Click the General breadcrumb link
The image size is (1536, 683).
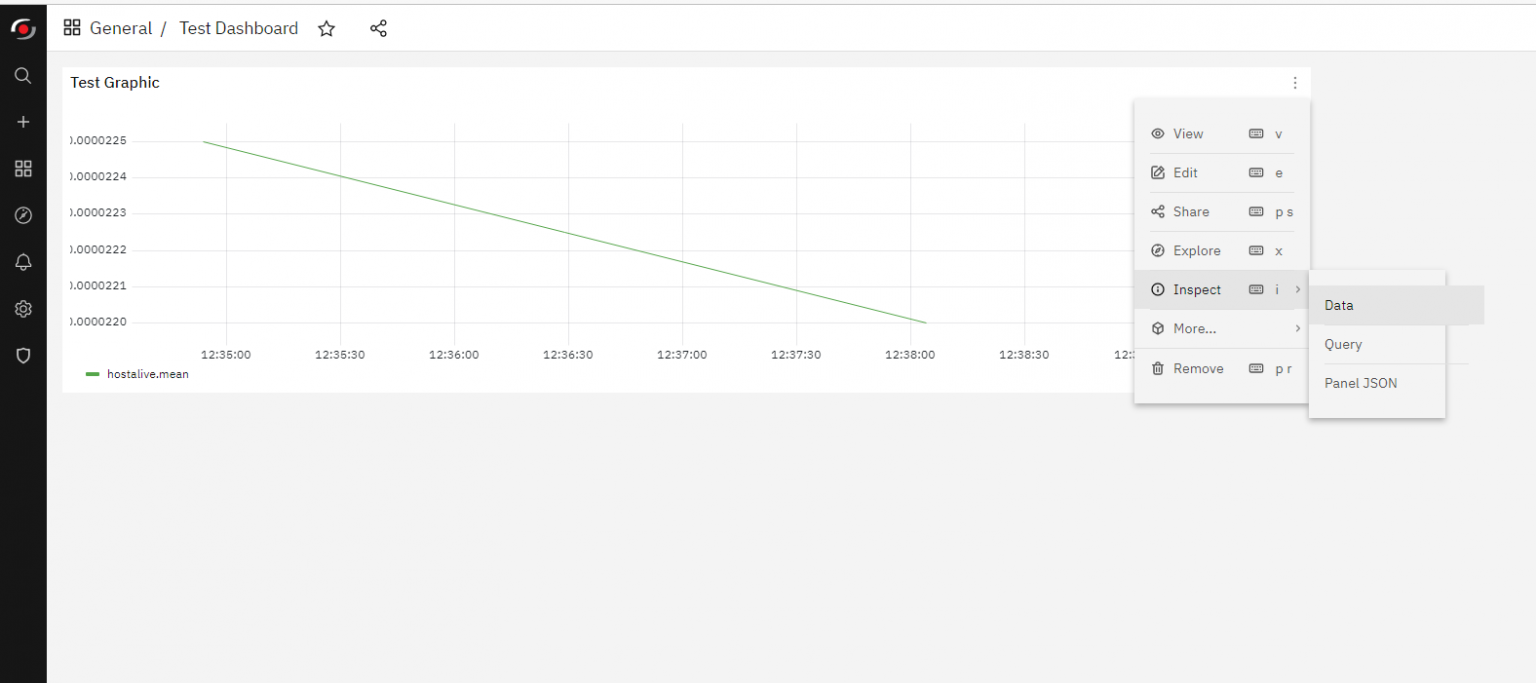click(x=120, y=28)
